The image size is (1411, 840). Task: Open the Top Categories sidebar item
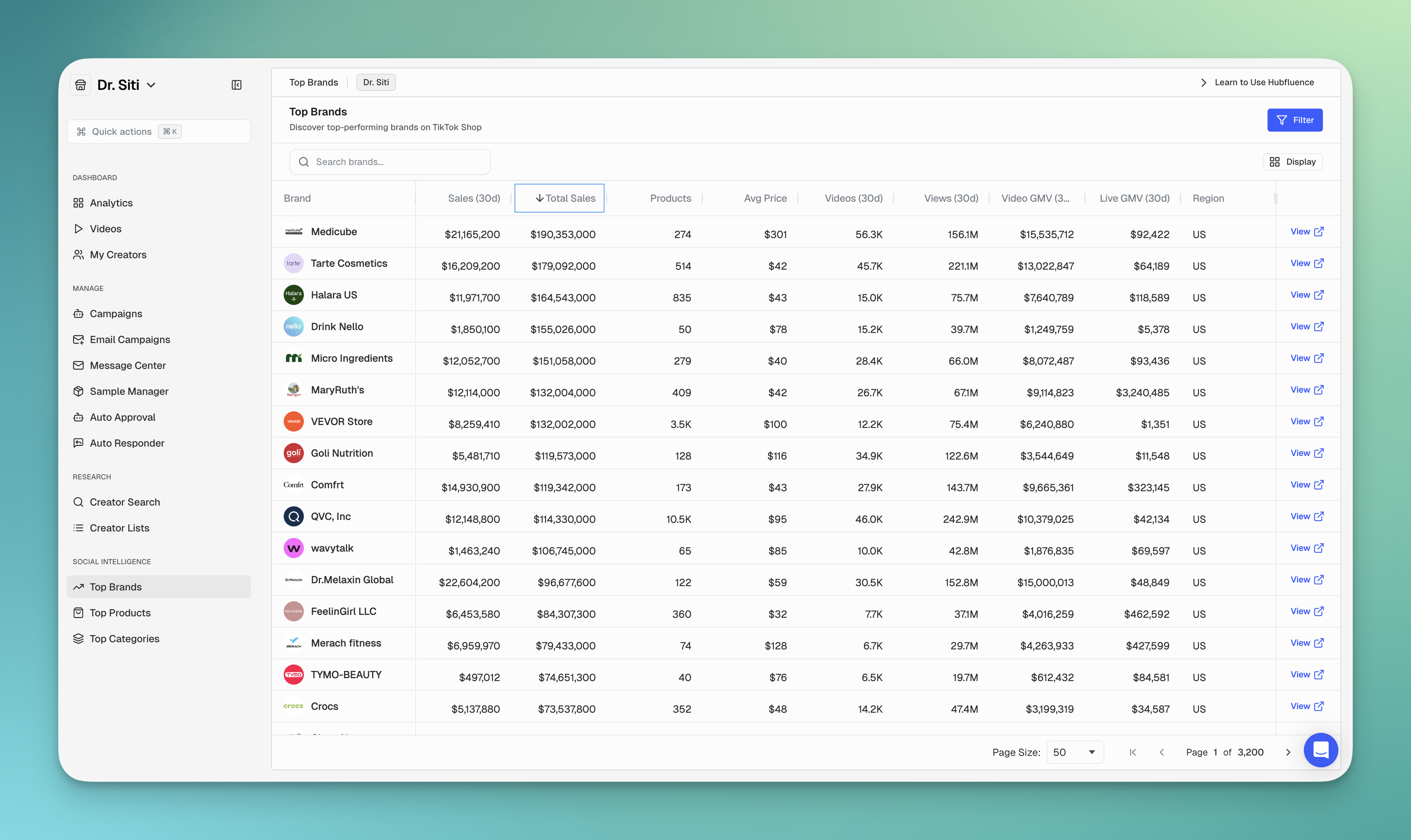click(x=124, y=639)
